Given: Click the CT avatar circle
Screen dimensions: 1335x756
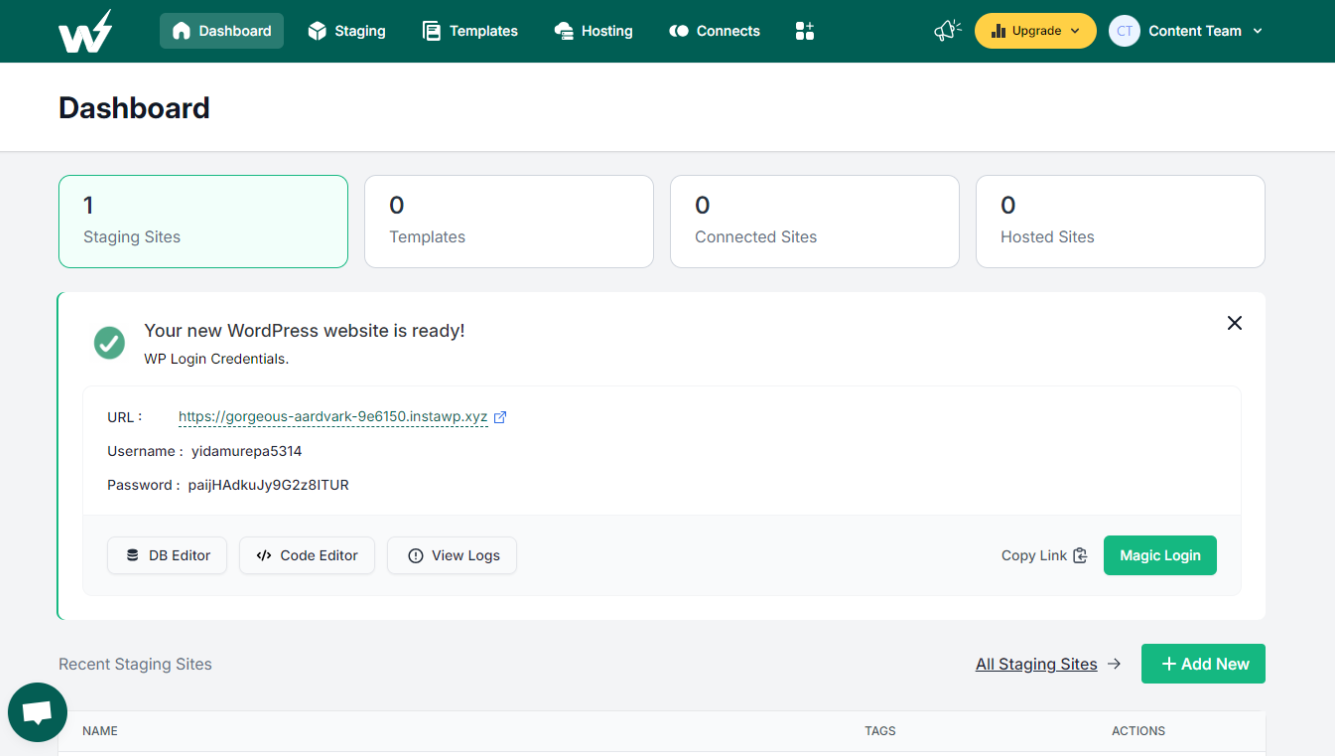Looking at the screenshot, I should [x=1124, y=31].
